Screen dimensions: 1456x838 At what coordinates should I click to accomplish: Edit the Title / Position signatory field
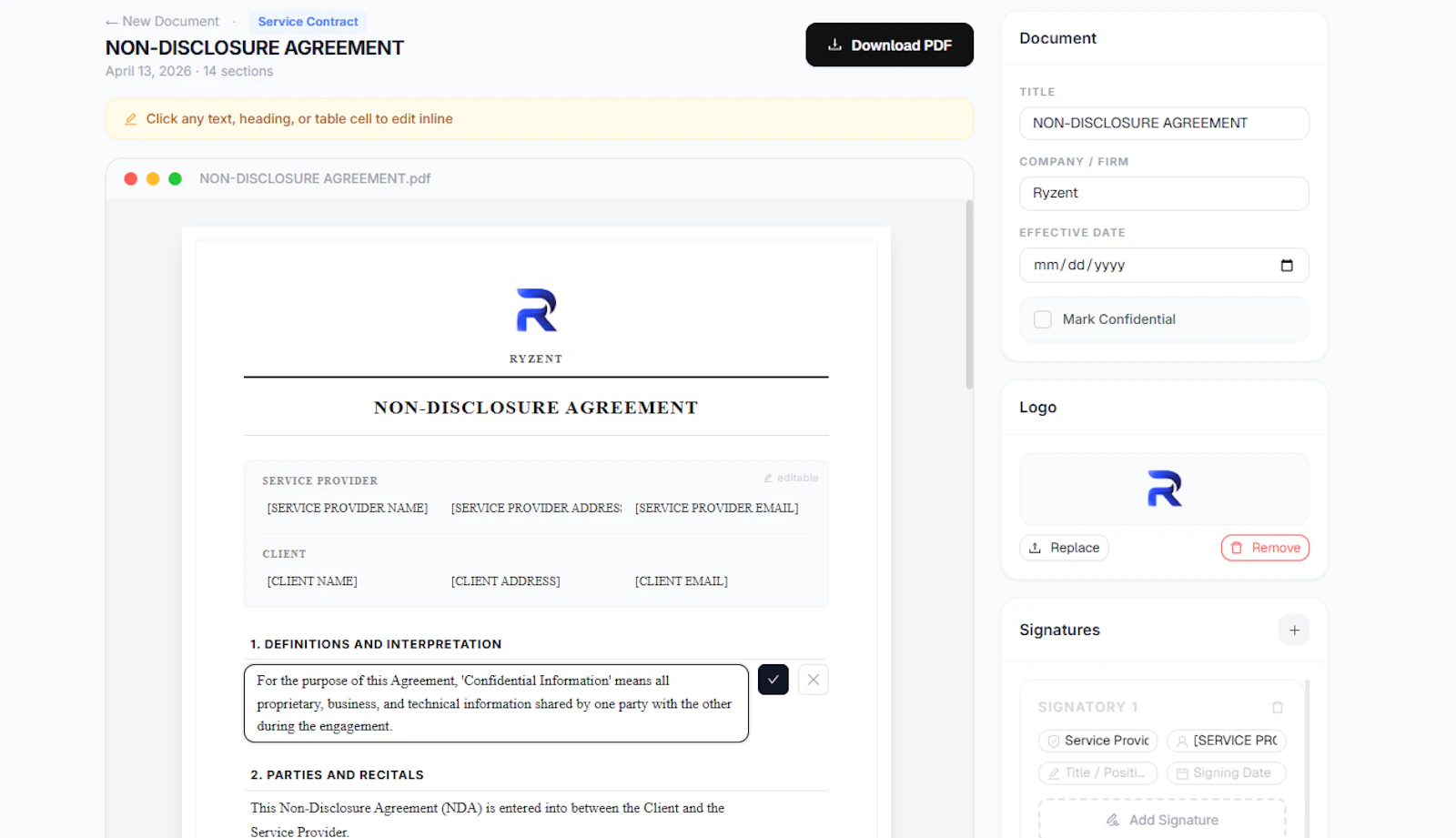1097,772
